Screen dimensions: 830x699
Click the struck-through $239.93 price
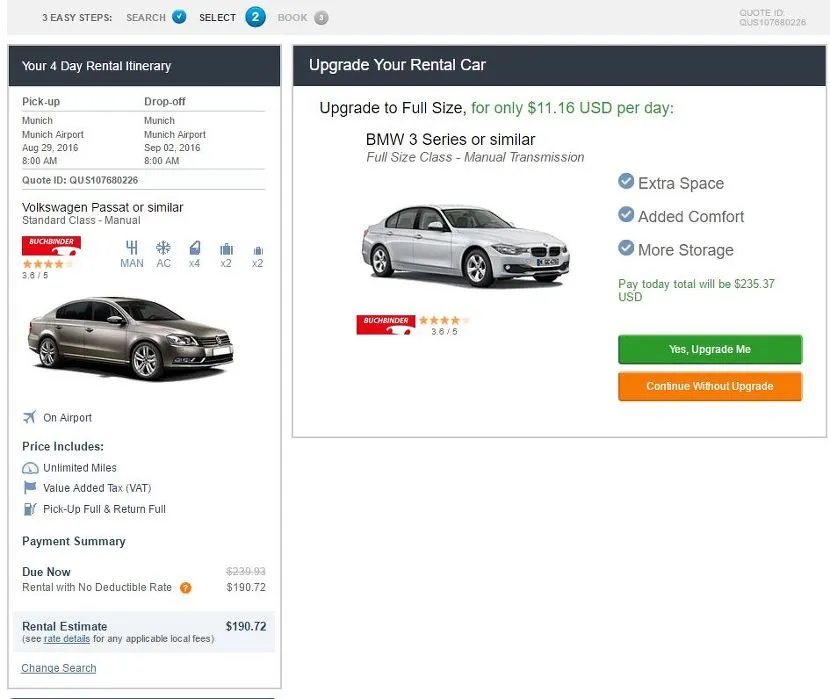[x=246, y=571]
